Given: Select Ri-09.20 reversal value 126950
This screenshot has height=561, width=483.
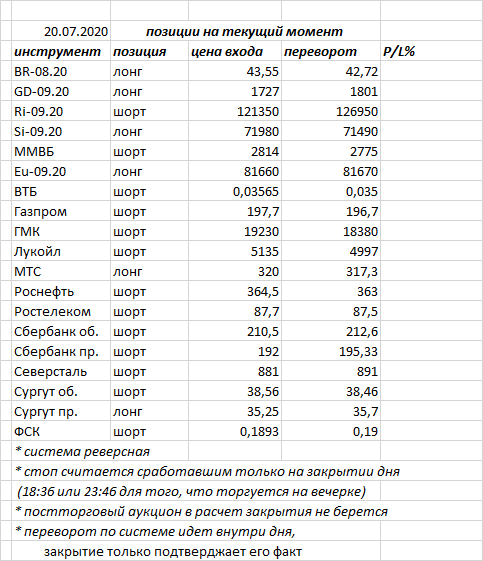Looking at the screenshot, I should tap(331, 112).
